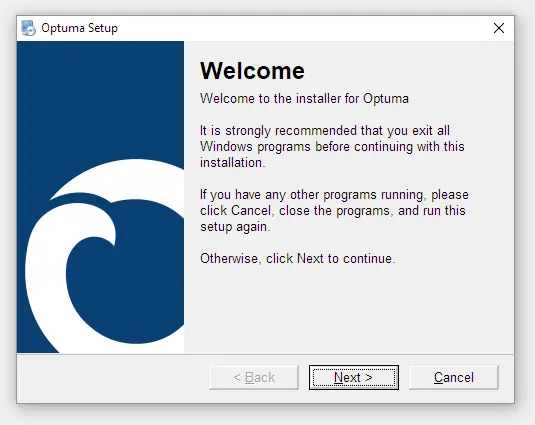This screenshot has height=425, width=535.
Task: Click "Welcome to the installer for Optuma" text
Action: pyautogui.click(x=304, y=99)
